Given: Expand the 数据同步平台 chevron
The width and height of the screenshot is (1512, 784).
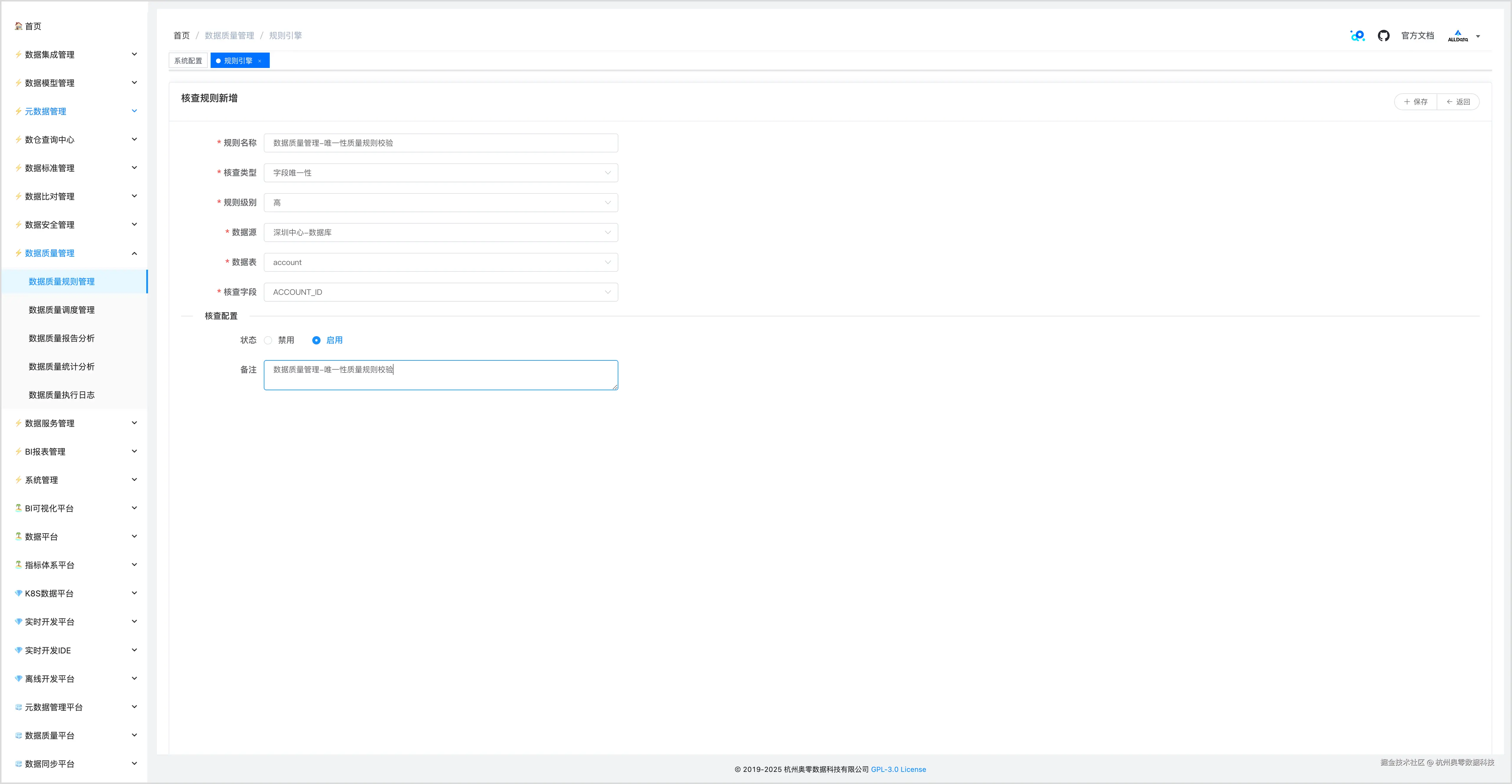Looking at the screenshot, I should (134, 763).
